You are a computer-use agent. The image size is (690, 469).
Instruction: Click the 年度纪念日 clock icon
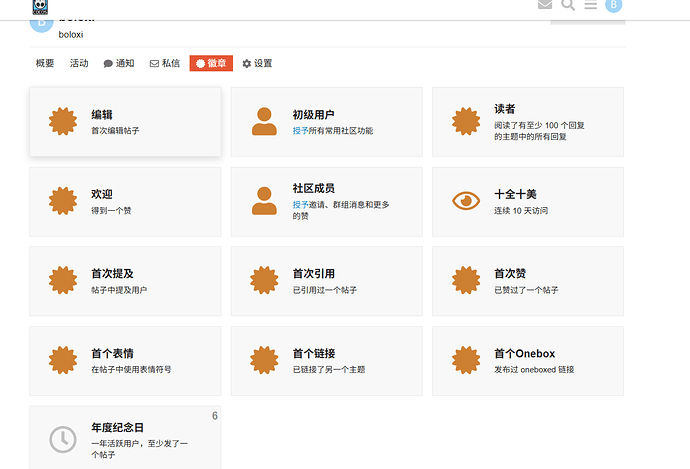coord(63,440)
